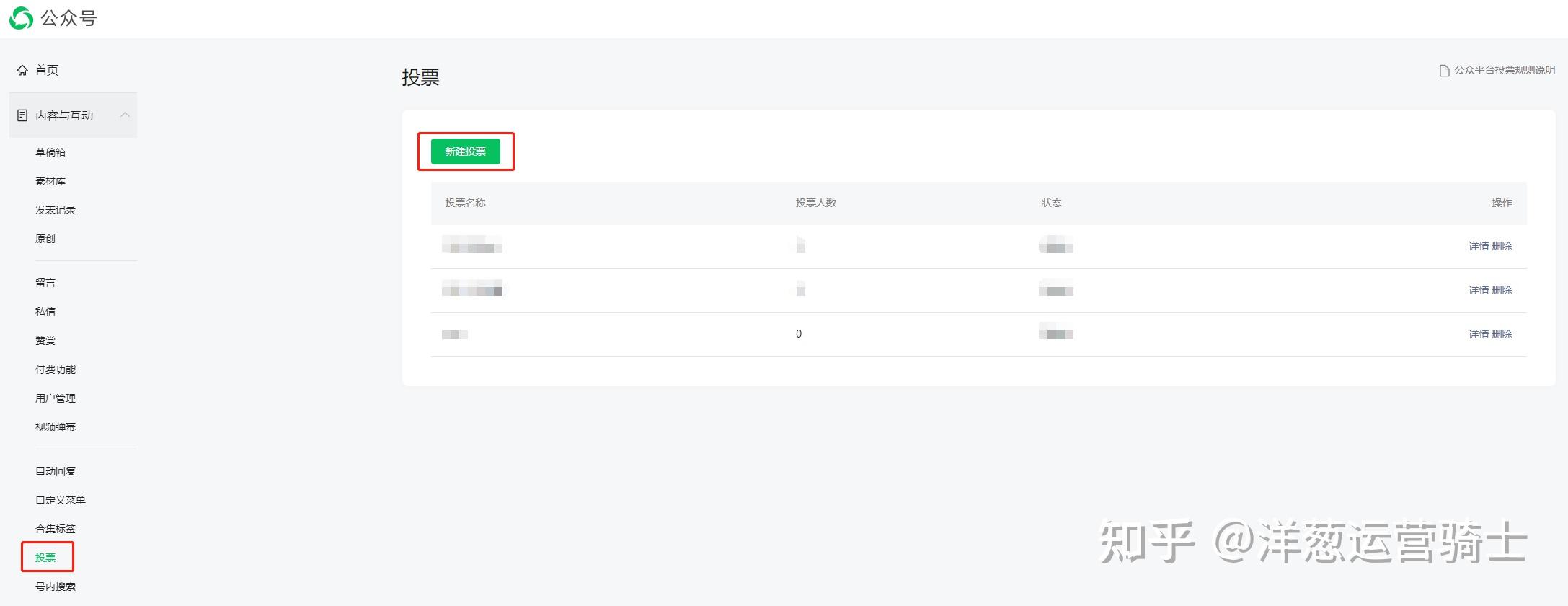Select 自动回复 in the sidebar
Screen dimensions: 1568x606
[x=56, y=471]
